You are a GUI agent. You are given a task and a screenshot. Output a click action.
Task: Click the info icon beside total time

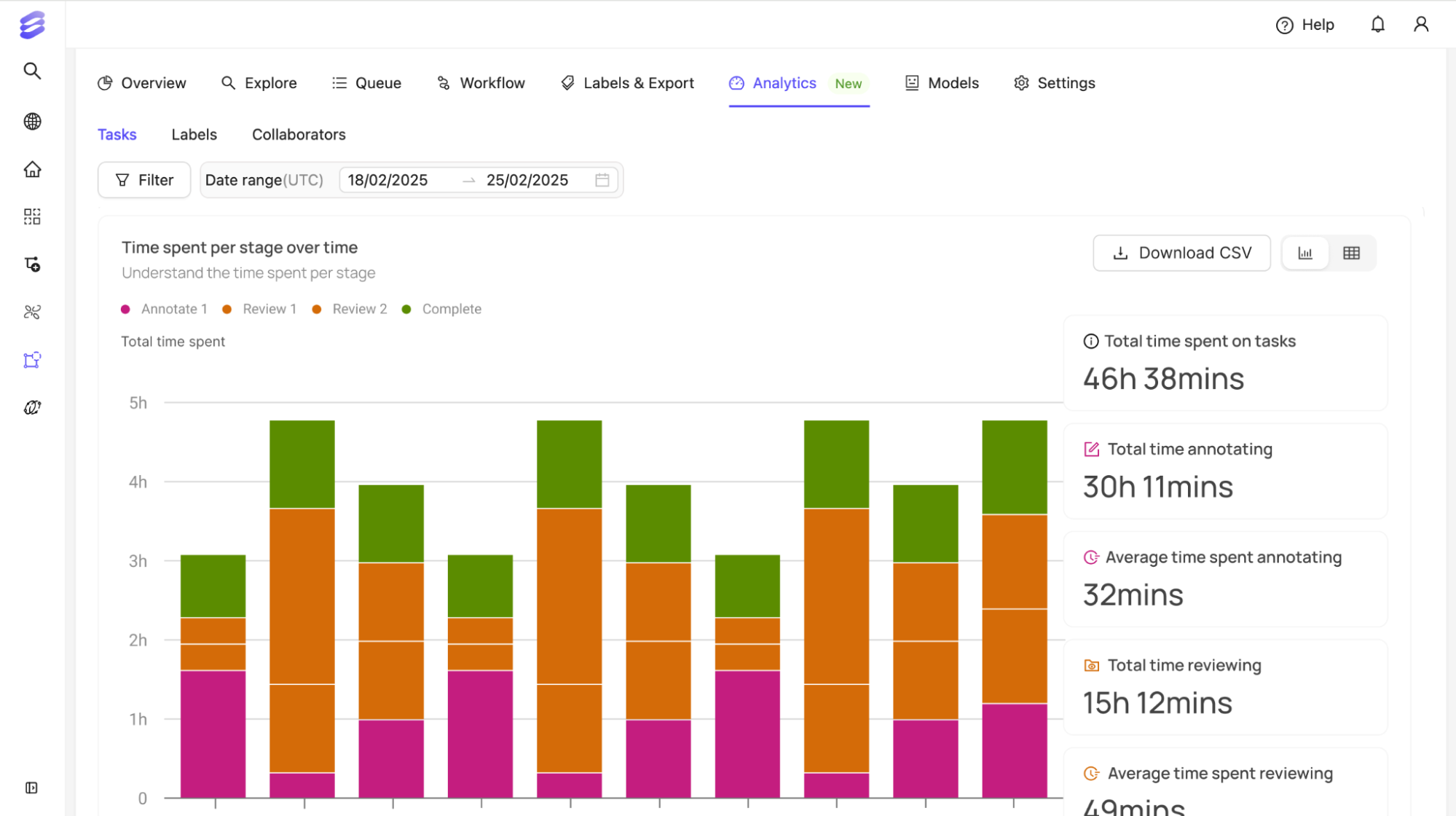click(x=1090, y=341)
